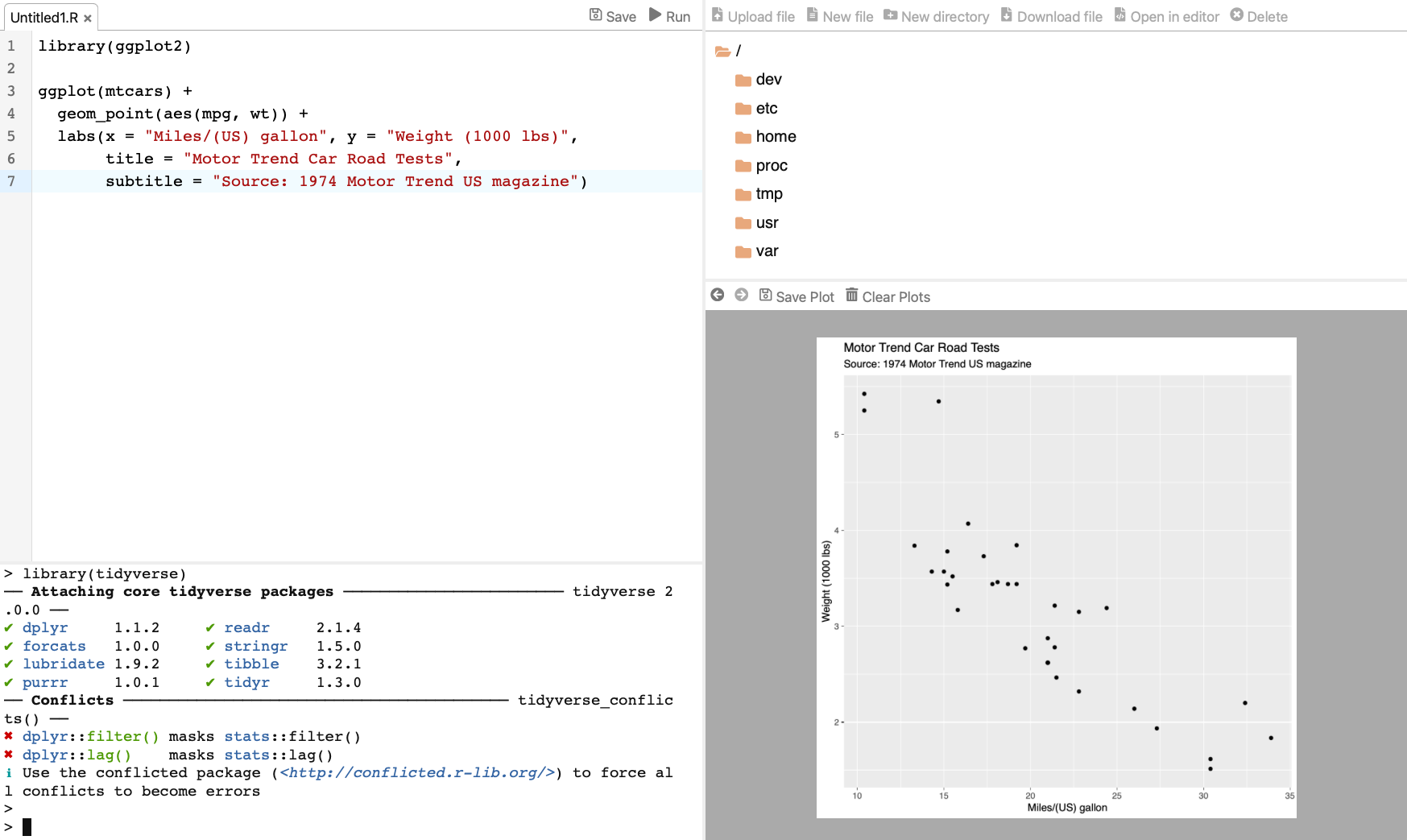Select the Untitled1.R editor tab
This screenshot has width=1407, height=840.
44,18
